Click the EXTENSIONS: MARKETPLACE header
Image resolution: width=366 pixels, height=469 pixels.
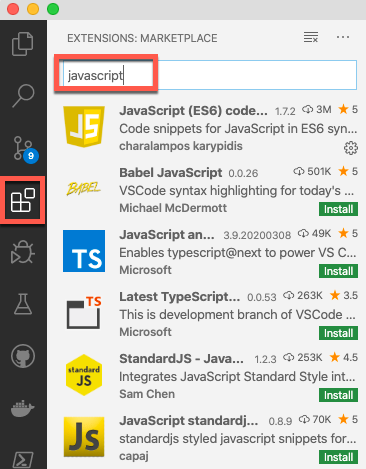click(x=142, y=38)
